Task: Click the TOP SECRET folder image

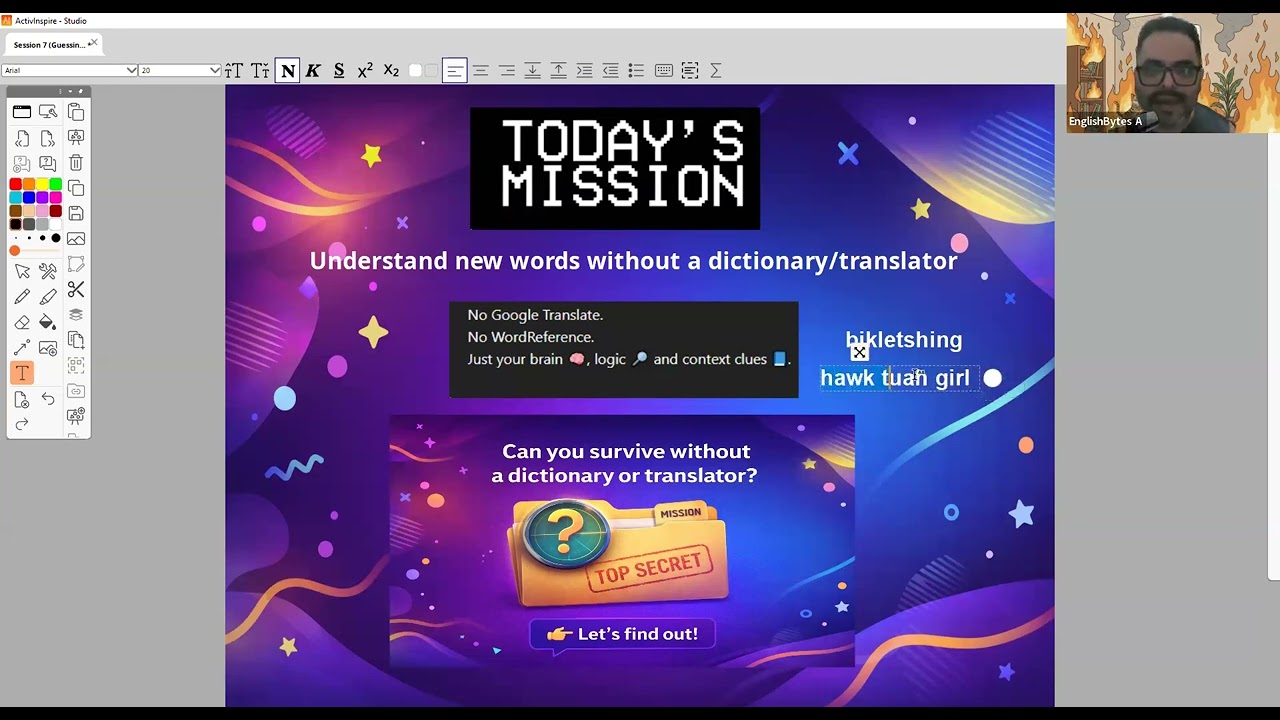Action: pyautogui.click(x=618, y=554)
